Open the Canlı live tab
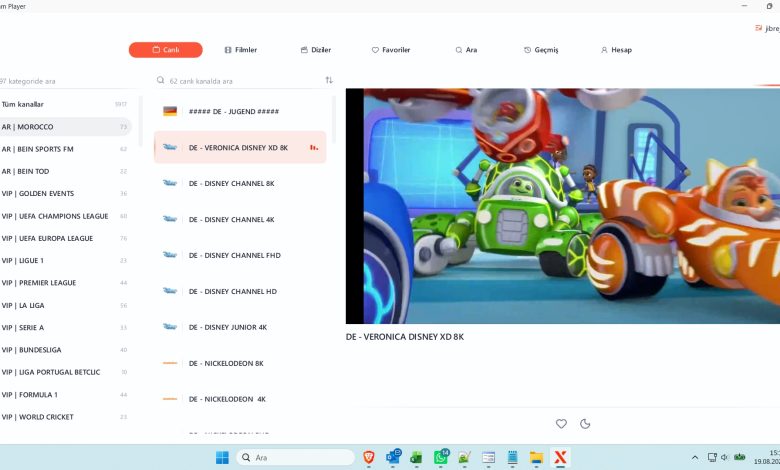Screen dimensions: 780x470 (166, 50)
